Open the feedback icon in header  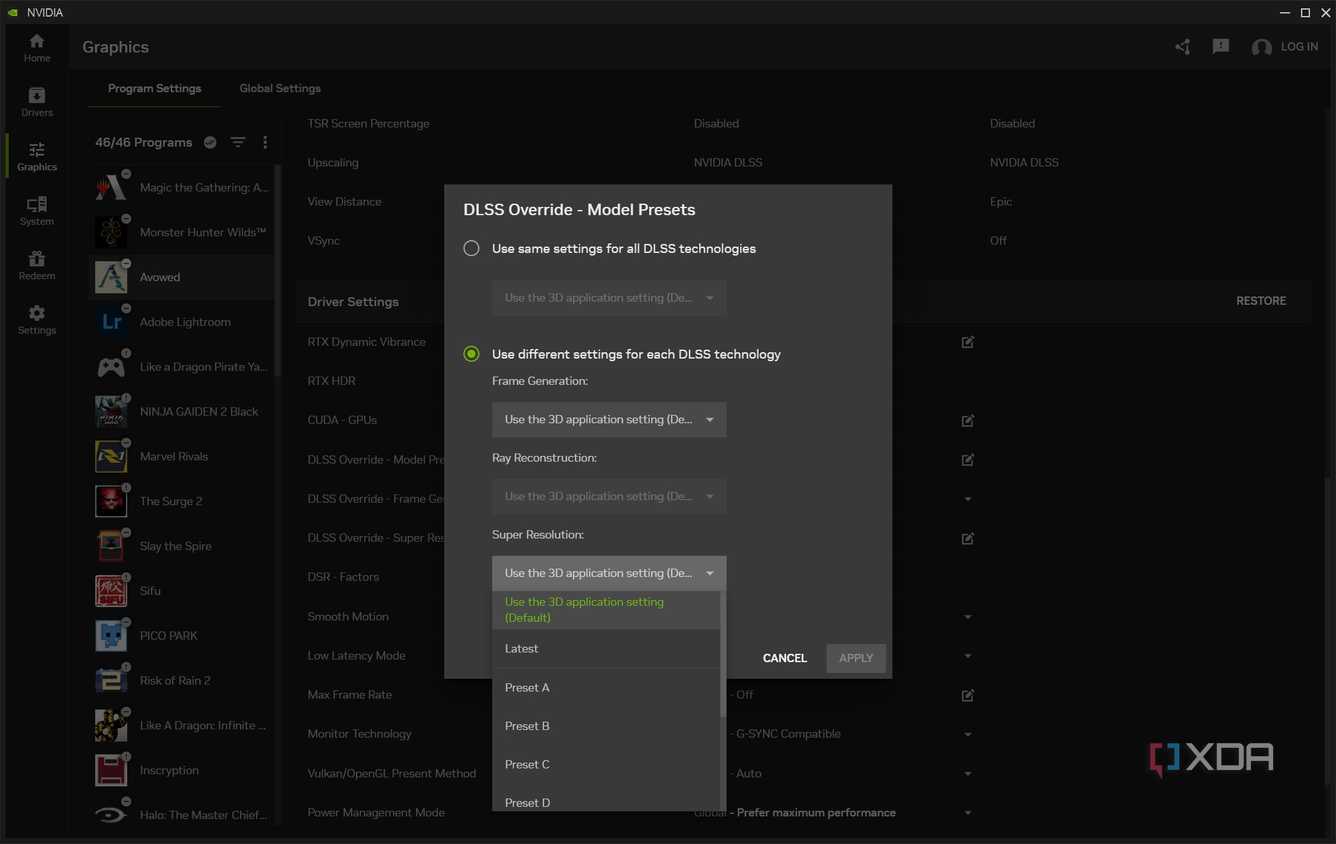[1221, 47]
